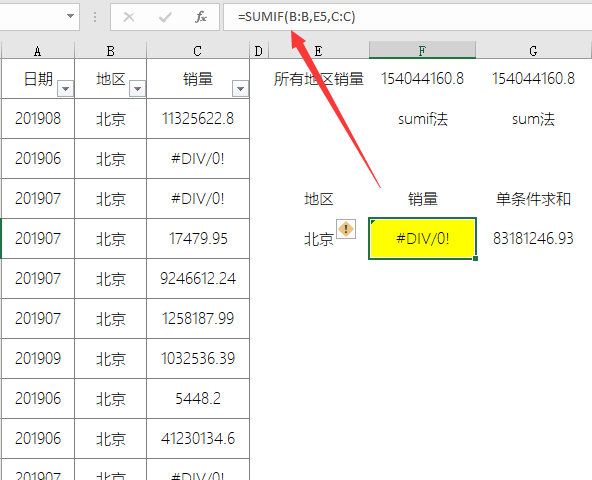Select the 北京 criteria cell in column E
This screenshot has height=480, width=592.
click(x=319, y=238)
